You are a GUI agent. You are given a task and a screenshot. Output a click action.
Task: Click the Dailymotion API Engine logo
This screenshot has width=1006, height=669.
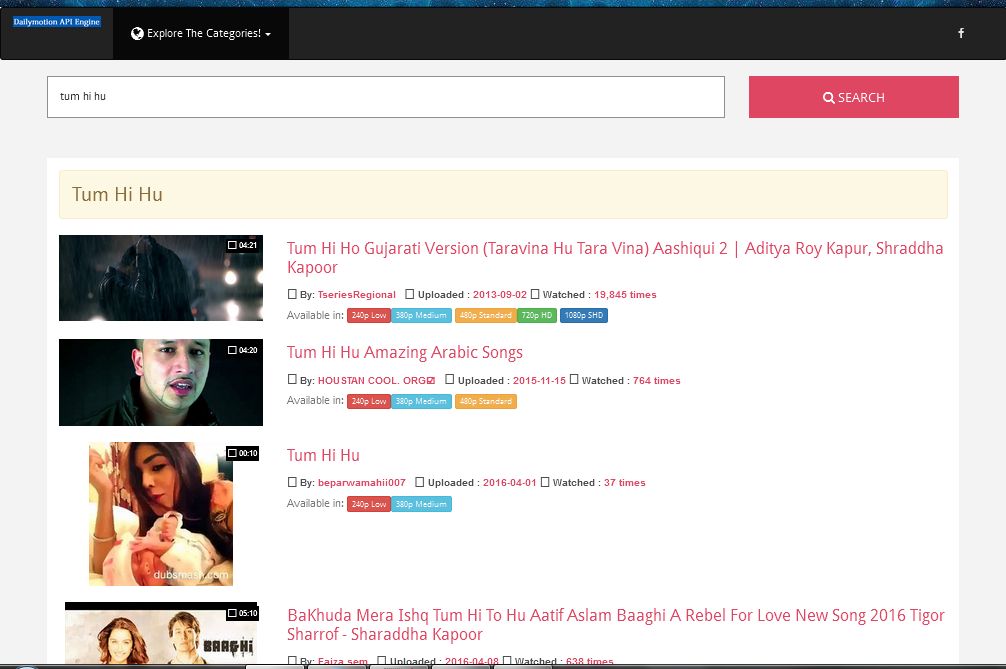coord(57,22)
